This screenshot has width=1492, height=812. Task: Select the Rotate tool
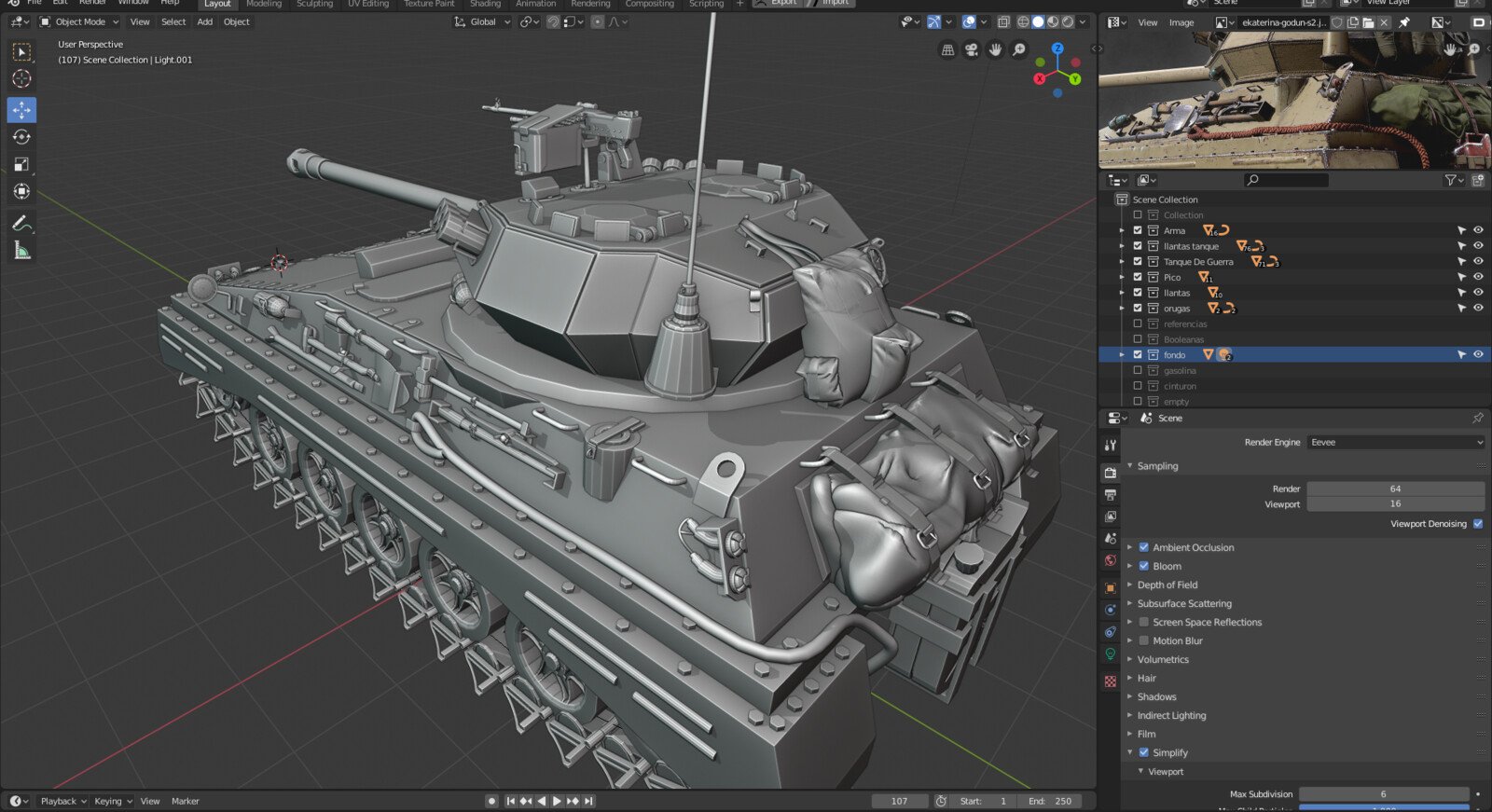point(21,137)
